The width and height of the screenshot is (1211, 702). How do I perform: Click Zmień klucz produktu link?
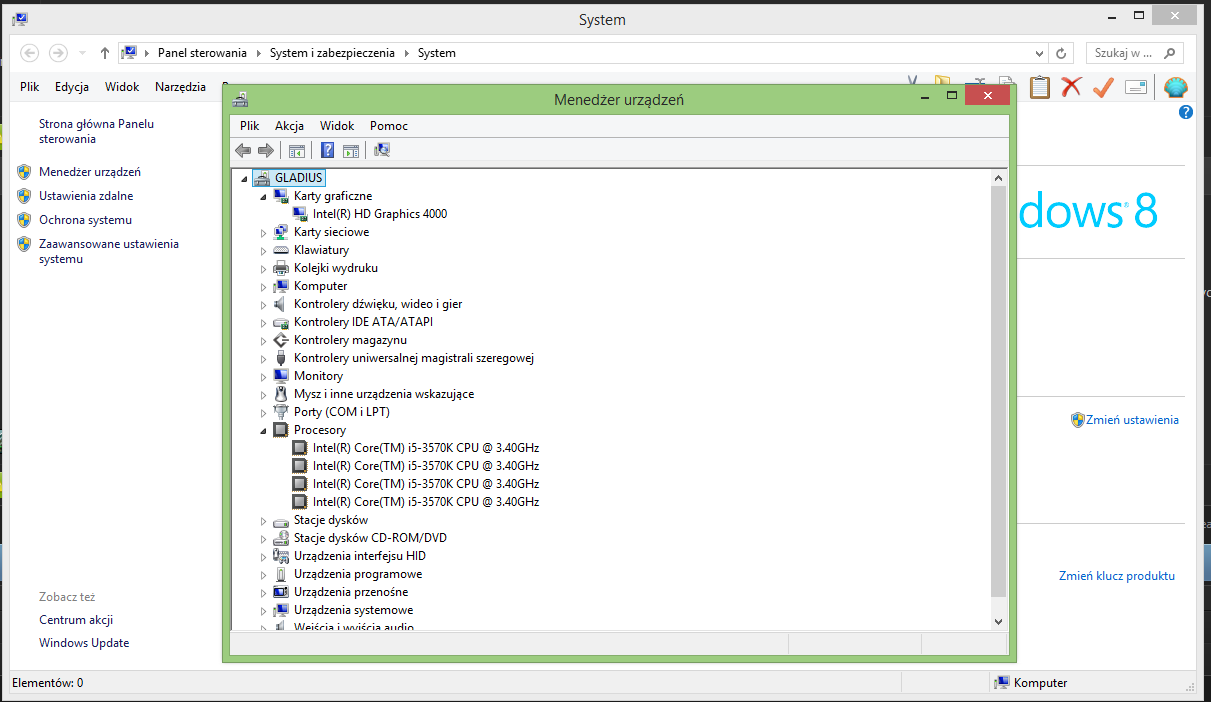[x=1117, y=576]
